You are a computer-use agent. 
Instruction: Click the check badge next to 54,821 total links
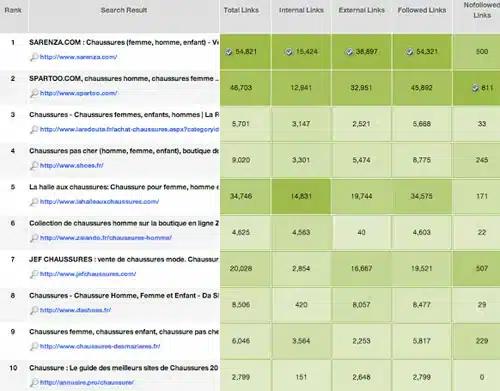tap(229, 52)
